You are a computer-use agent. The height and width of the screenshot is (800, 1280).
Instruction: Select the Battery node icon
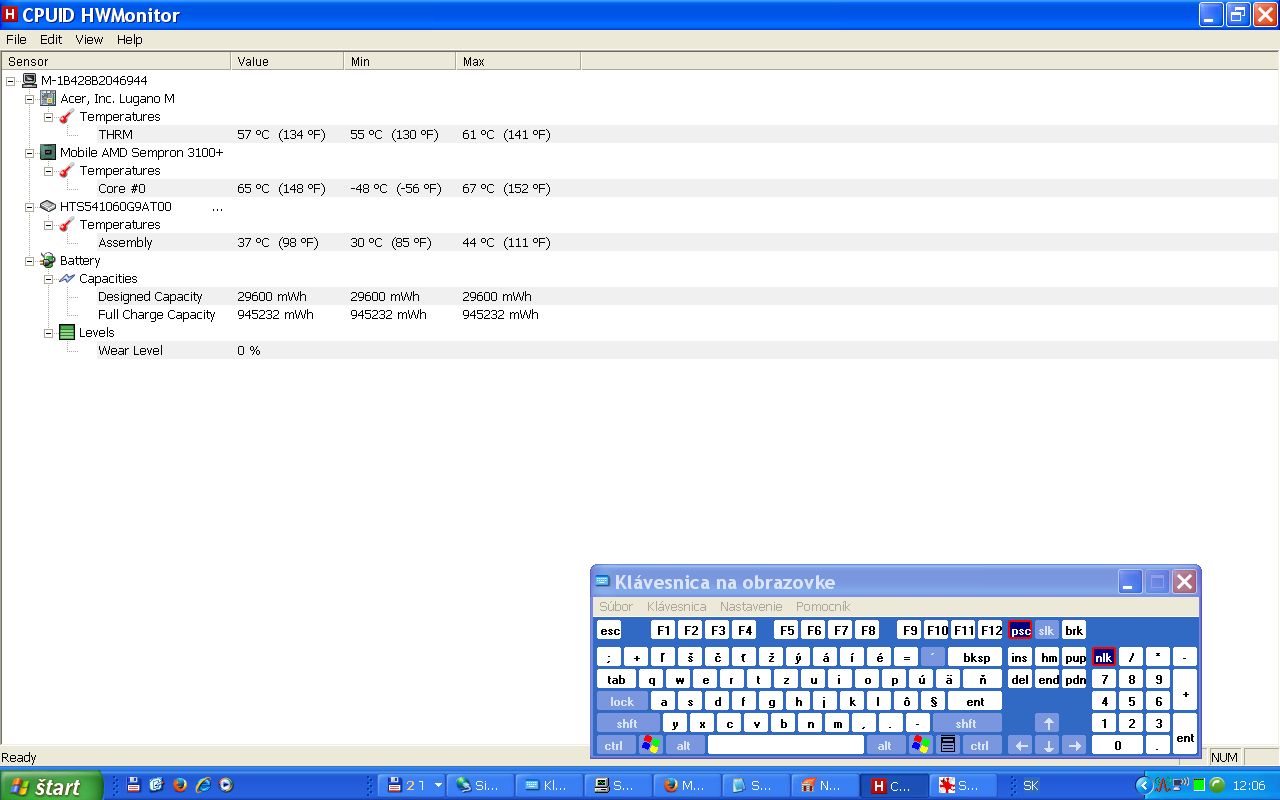pyautogui.click(x=47, y=260)
